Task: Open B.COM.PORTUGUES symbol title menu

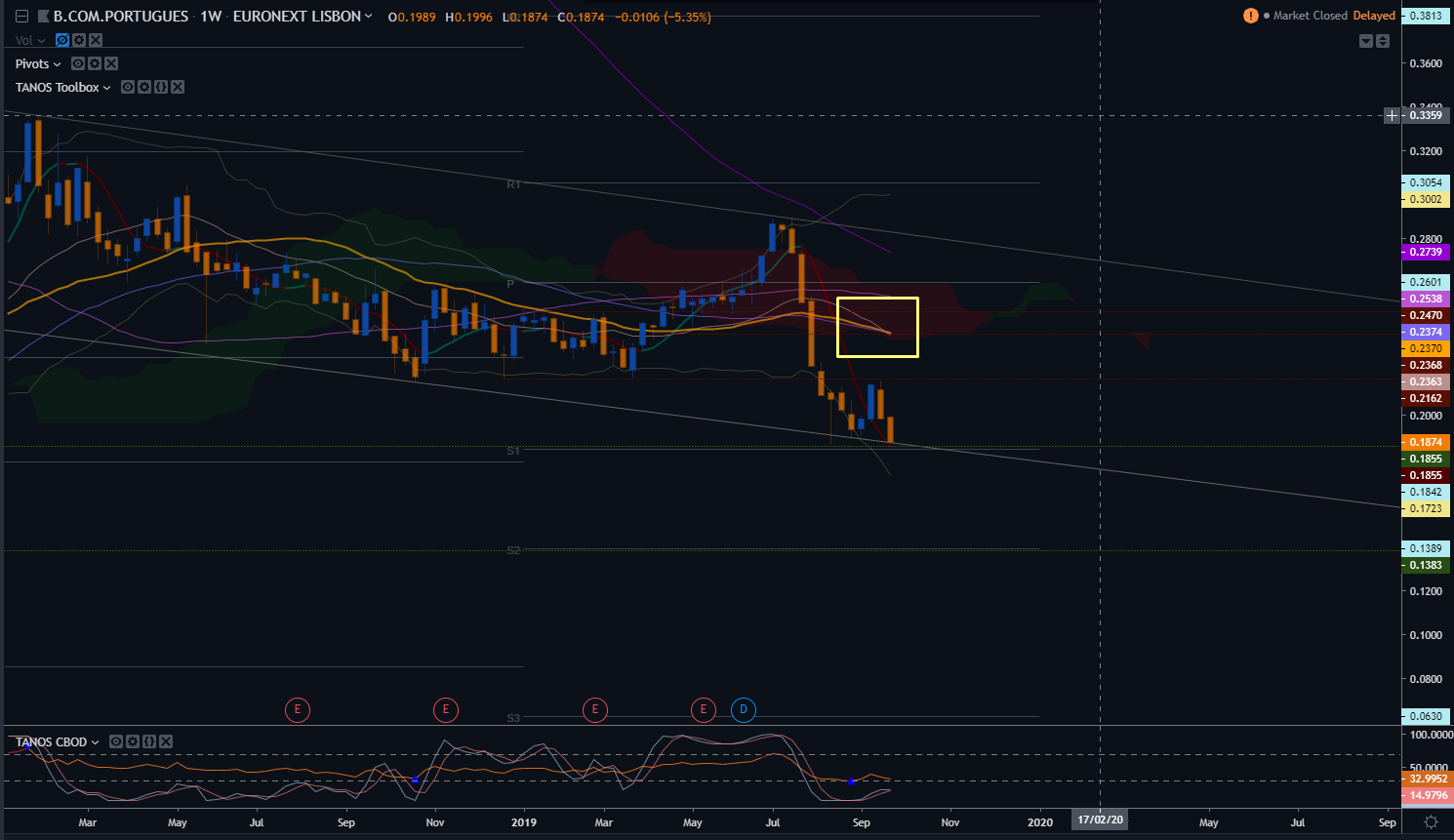Action: pos(121,17)
